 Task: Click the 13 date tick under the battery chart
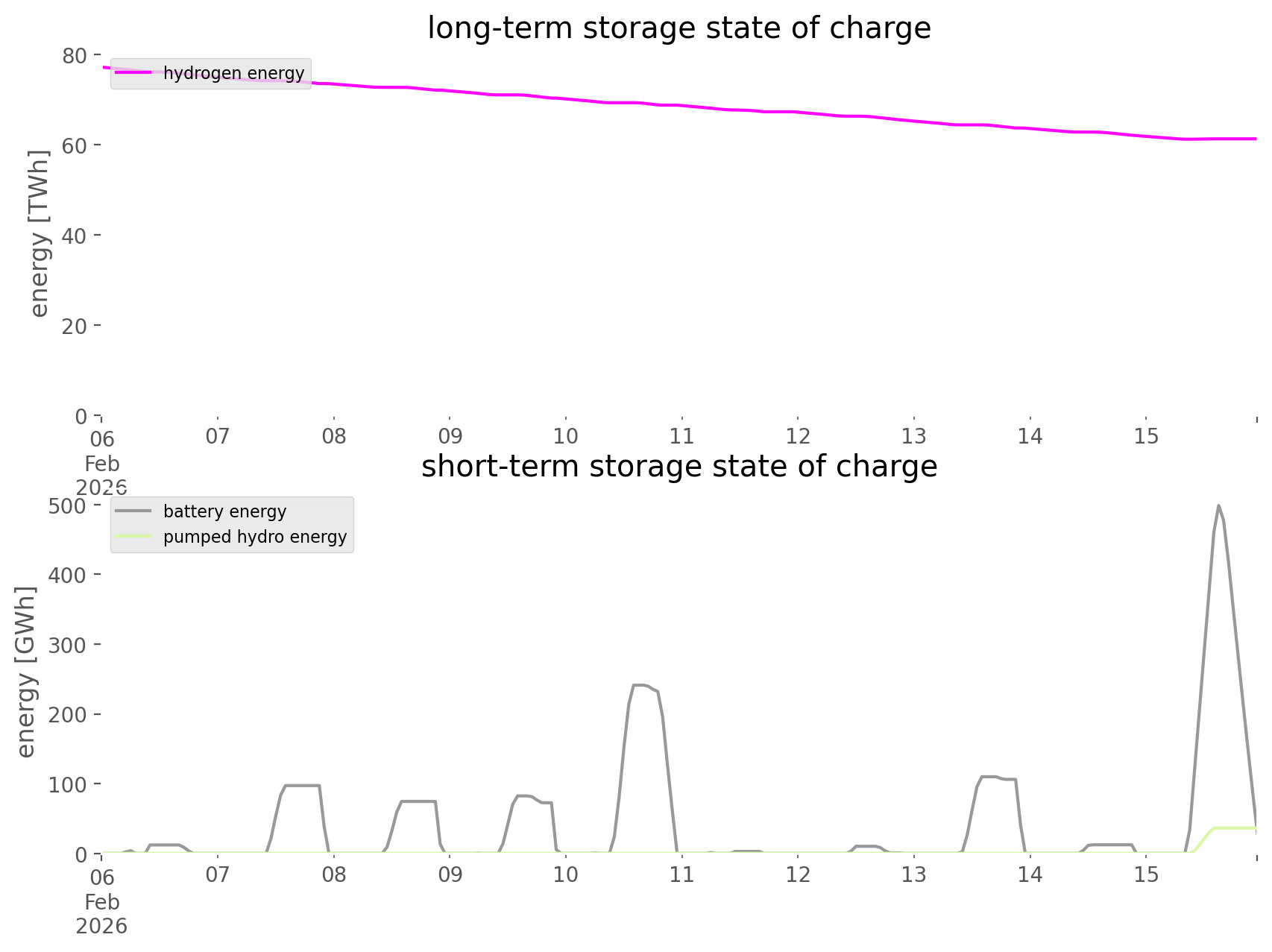tap(913, 874)
